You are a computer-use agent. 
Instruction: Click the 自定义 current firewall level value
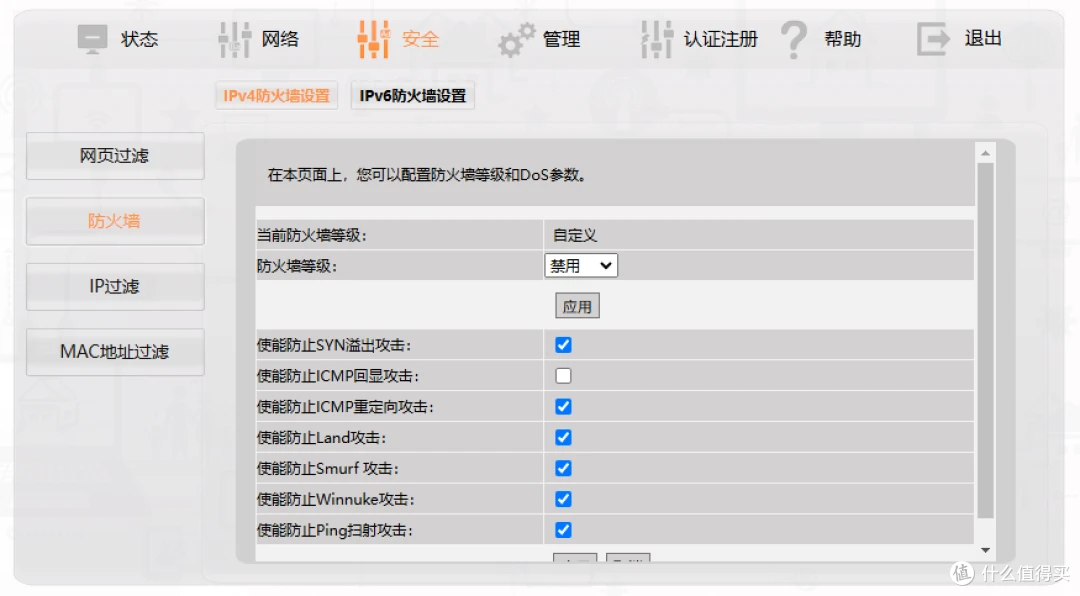click(x=575, y=236)
